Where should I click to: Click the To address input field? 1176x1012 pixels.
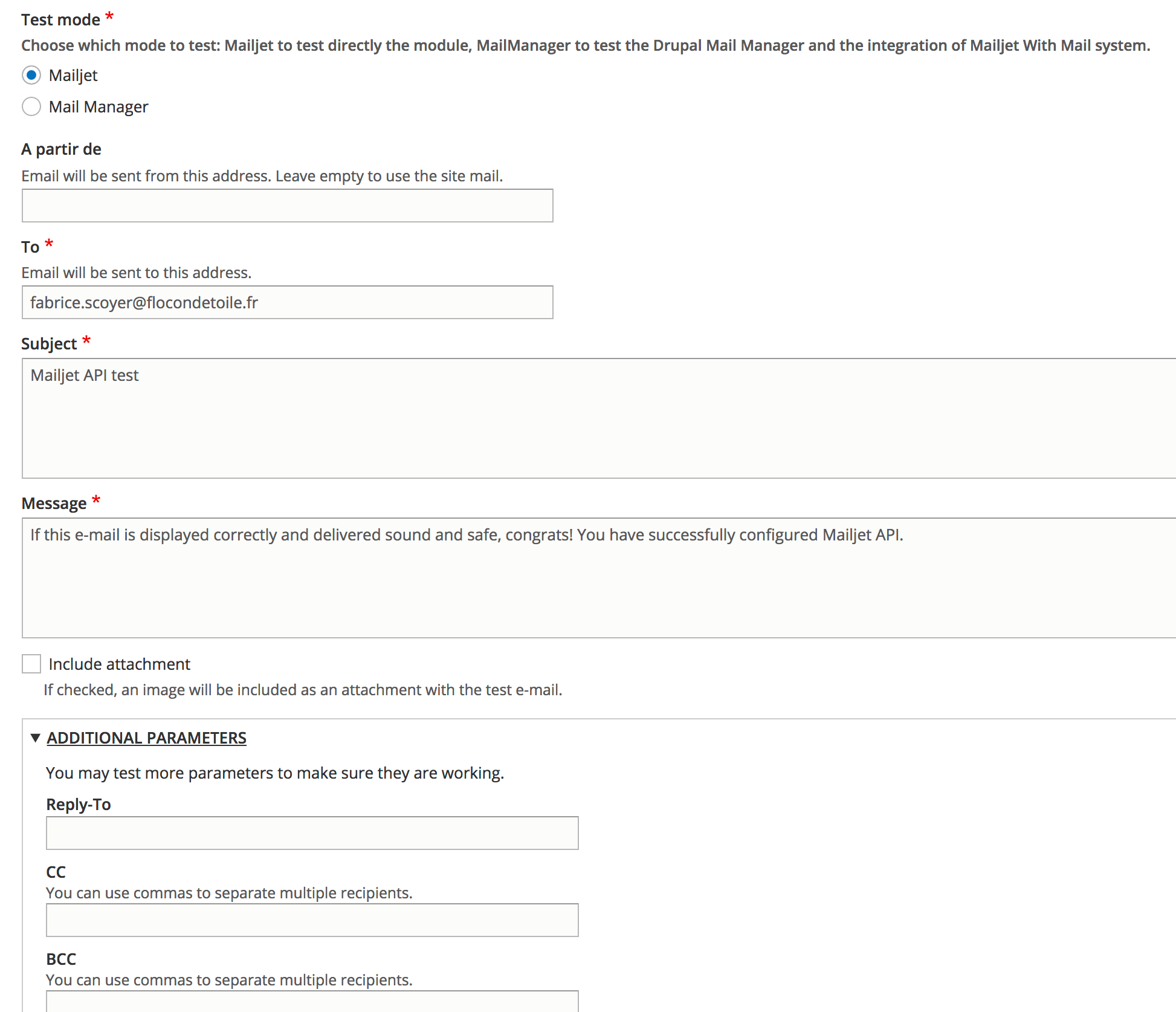(x=287, y=302)
